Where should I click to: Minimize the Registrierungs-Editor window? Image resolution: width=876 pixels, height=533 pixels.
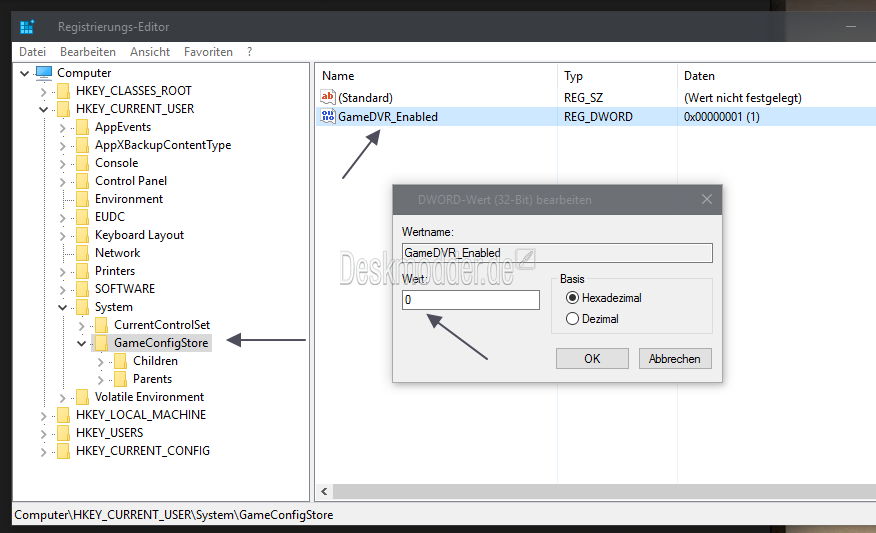pyautogui.click(x=851, y=26)
